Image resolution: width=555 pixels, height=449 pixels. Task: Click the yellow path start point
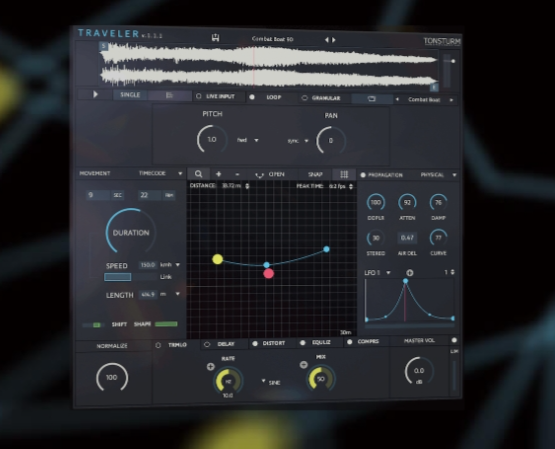pyautogui.click(x=217, y=259)
